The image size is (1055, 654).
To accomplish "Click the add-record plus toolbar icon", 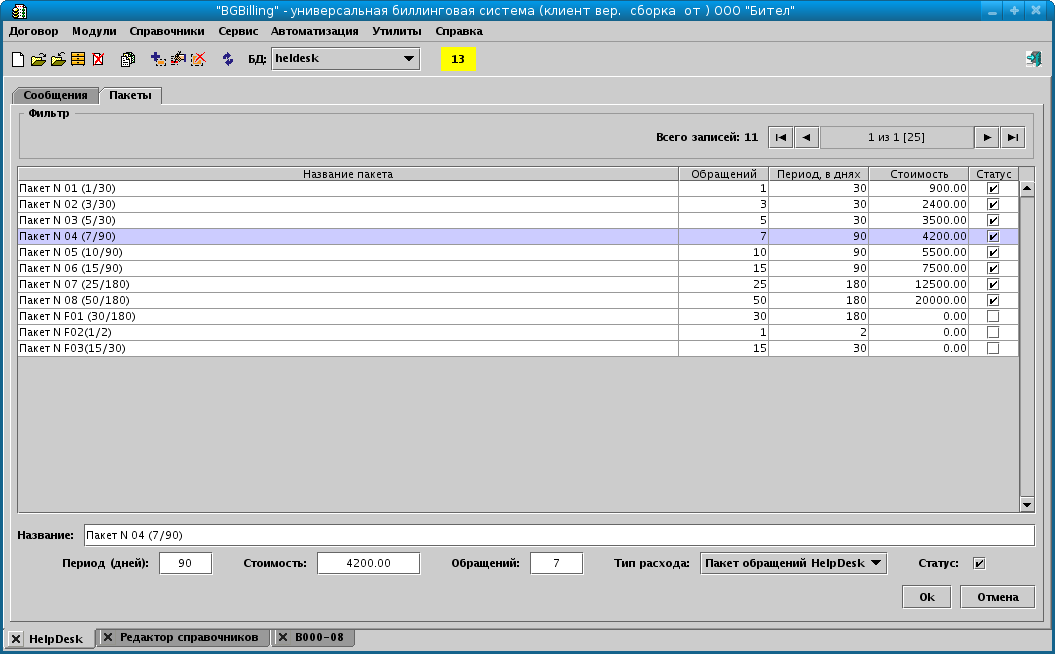I will pyautogui.click(x=157, y=59).
